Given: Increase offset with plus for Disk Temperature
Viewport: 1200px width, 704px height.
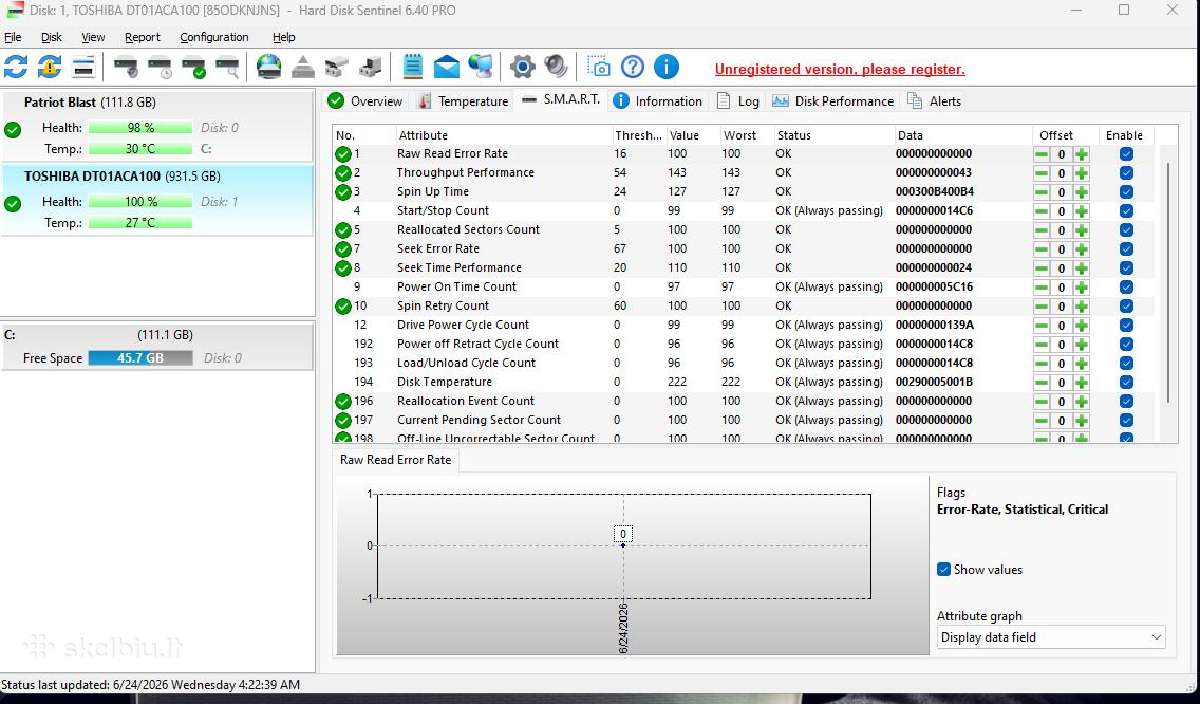Looking at the screenshot, I should (1081, 382).
